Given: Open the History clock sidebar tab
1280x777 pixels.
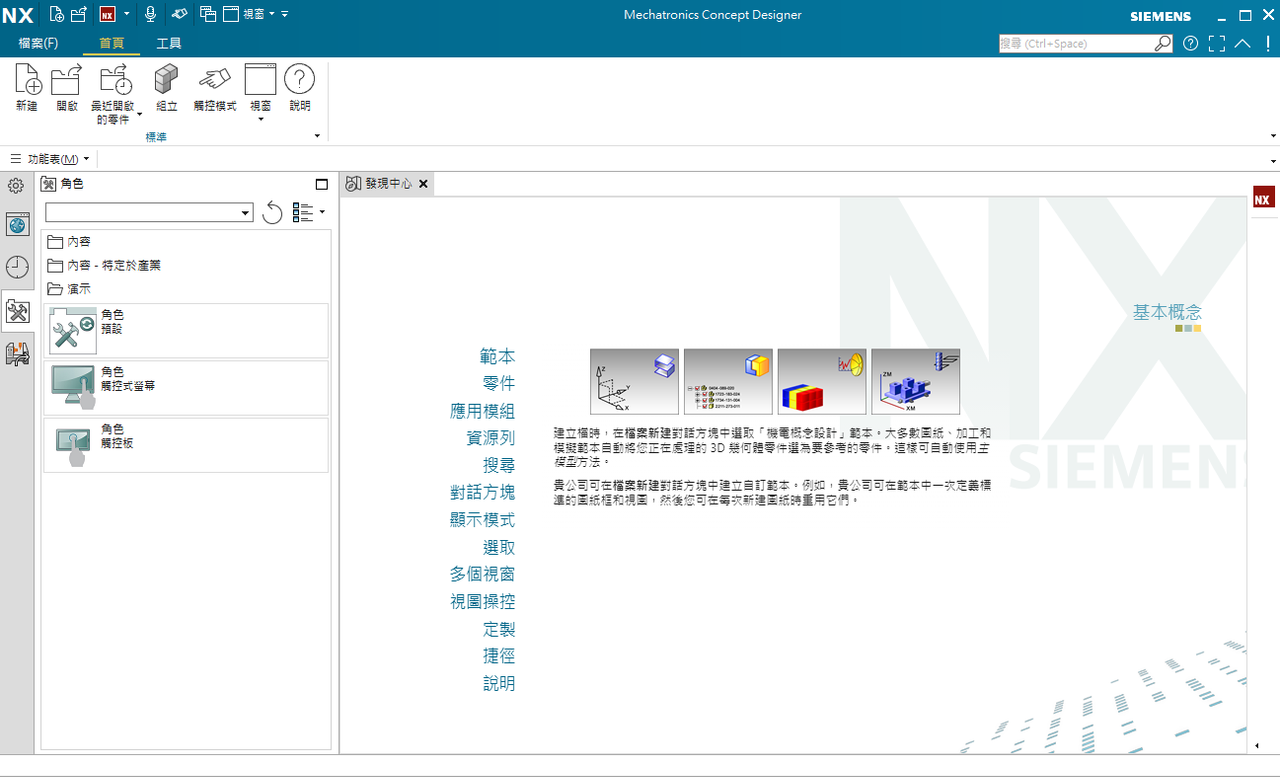Looking at the screenshot, I should (18, 267).
